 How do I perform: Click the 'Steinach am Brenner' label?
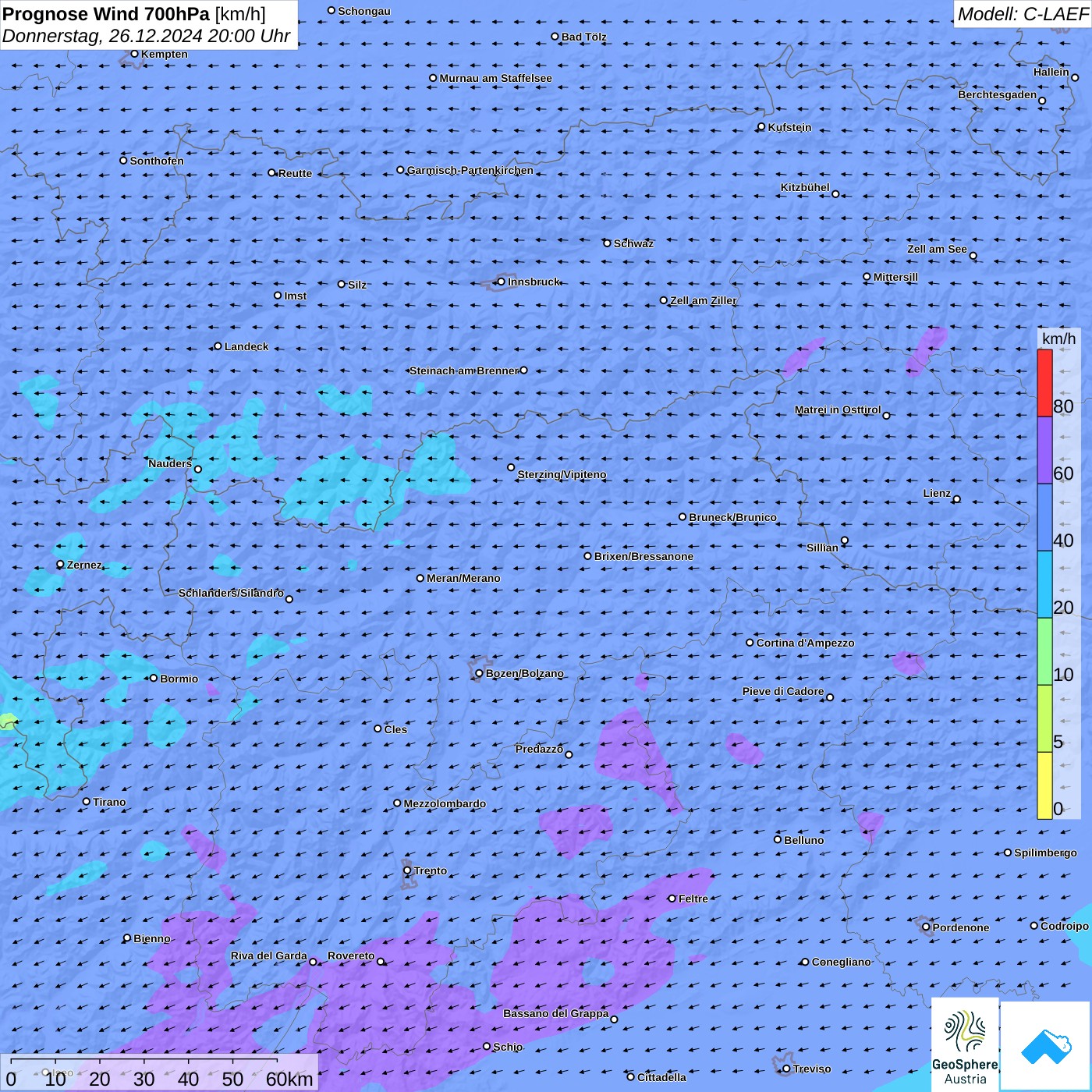click(x=464, y=370)
